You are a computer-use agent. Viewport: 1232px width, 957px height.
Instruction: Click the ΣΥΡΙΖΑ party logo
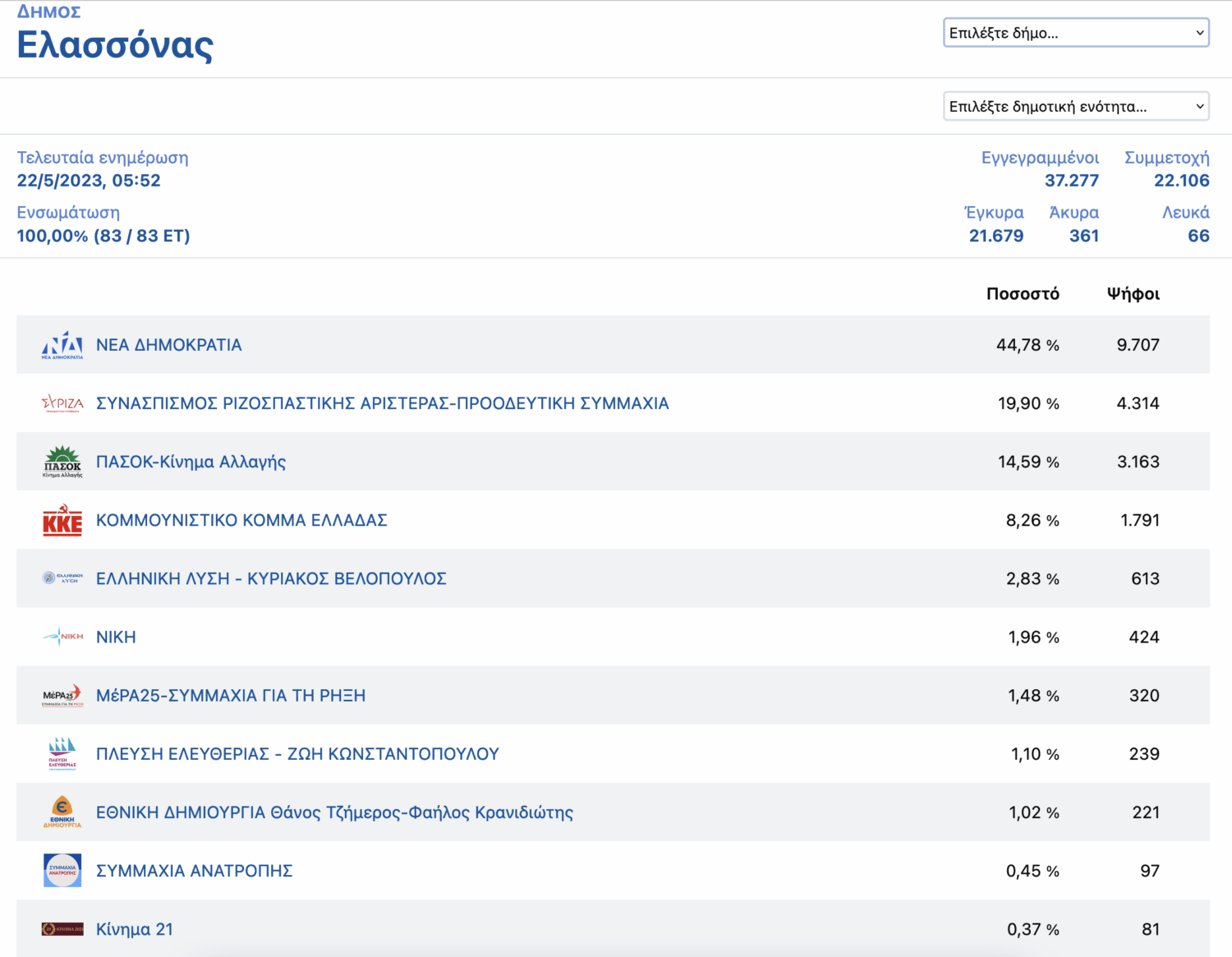[x=62, y=403]
